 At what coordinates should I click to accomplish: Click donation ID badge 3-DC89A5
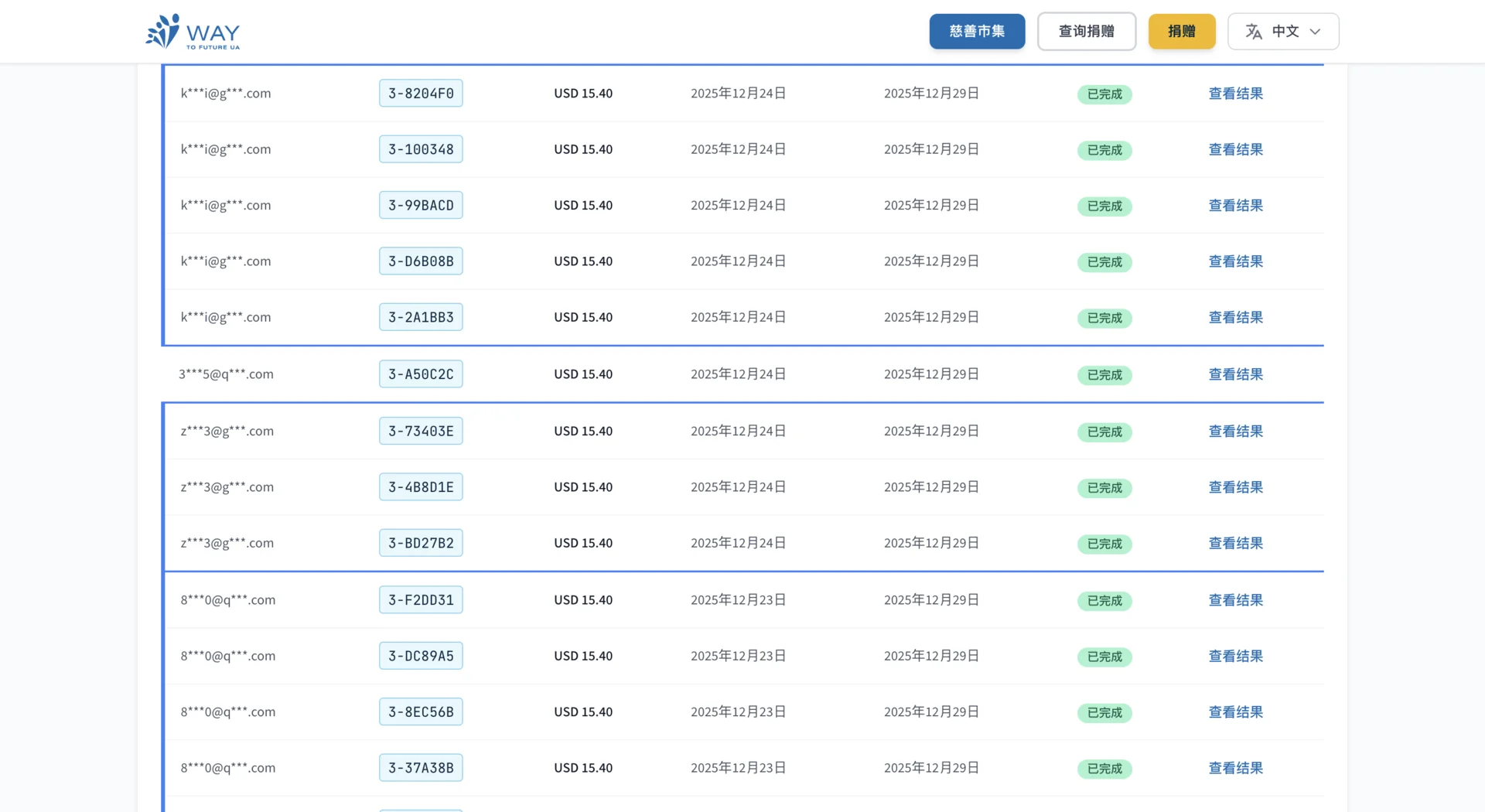point(421,656)
